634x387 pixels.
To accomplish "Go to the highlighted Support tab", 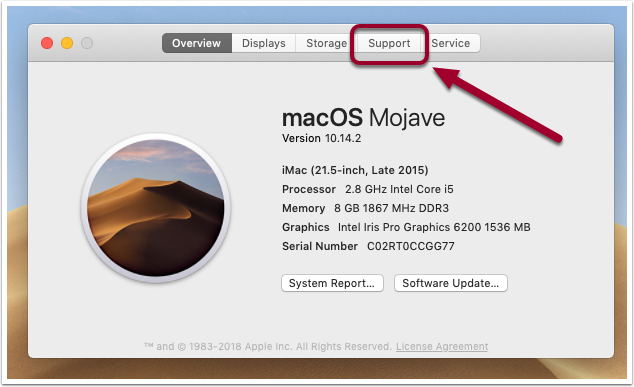I will point(389,43).
